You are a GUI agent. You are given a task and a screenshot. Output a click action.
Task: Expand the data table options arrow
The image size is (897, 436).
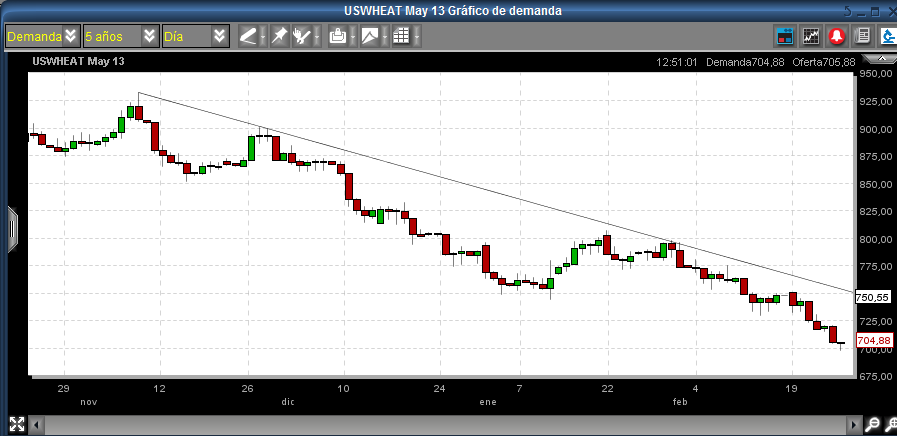coord(417,37)
